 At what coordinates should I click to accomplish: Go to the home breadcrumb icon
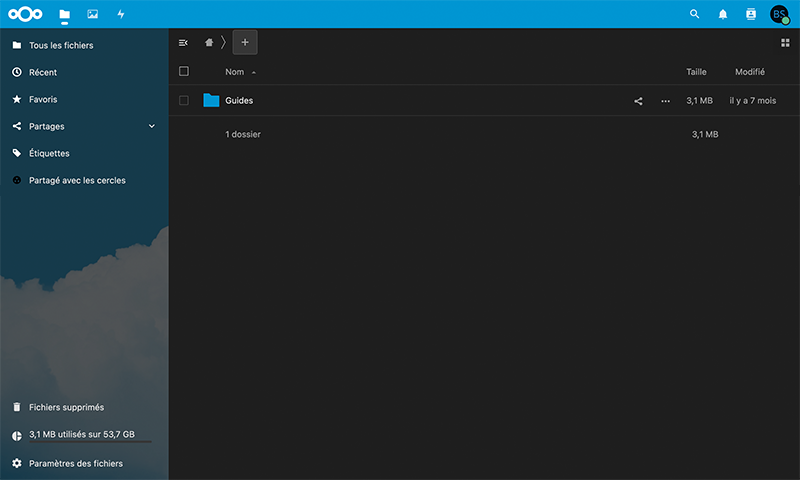tap(209, 42)
